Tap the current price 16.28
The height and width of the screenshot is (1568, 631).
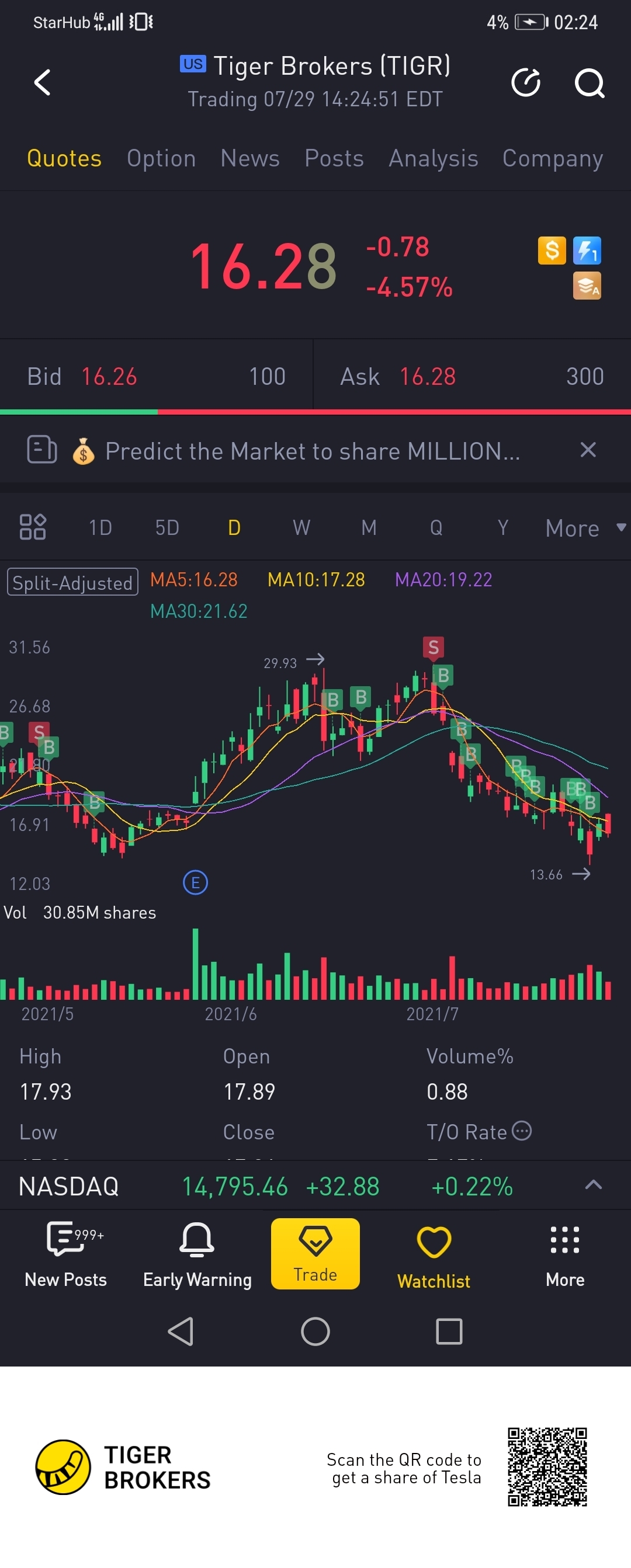[263, 266]
